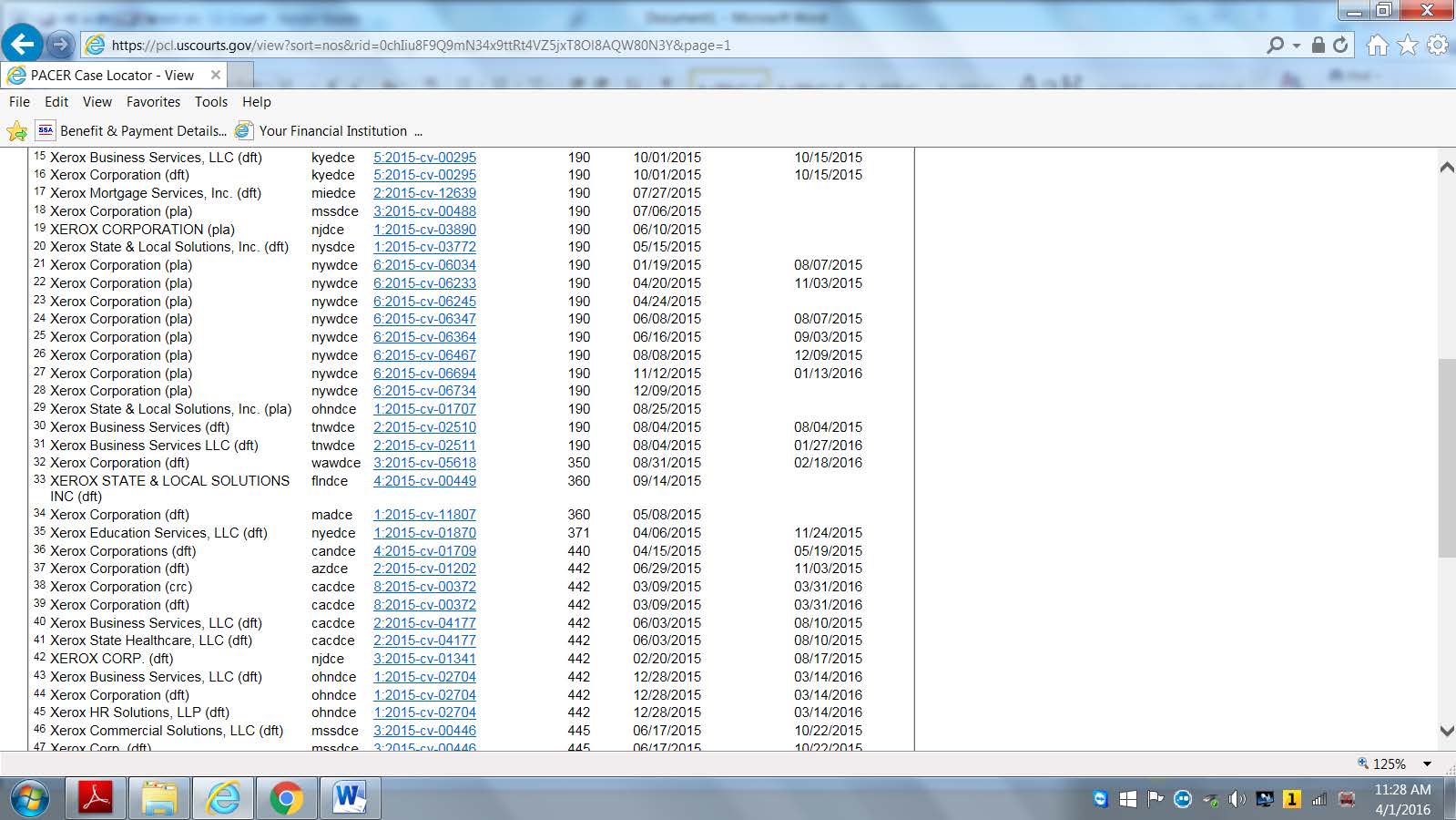Click the round blue tray icon

(x=1183, y=799)
